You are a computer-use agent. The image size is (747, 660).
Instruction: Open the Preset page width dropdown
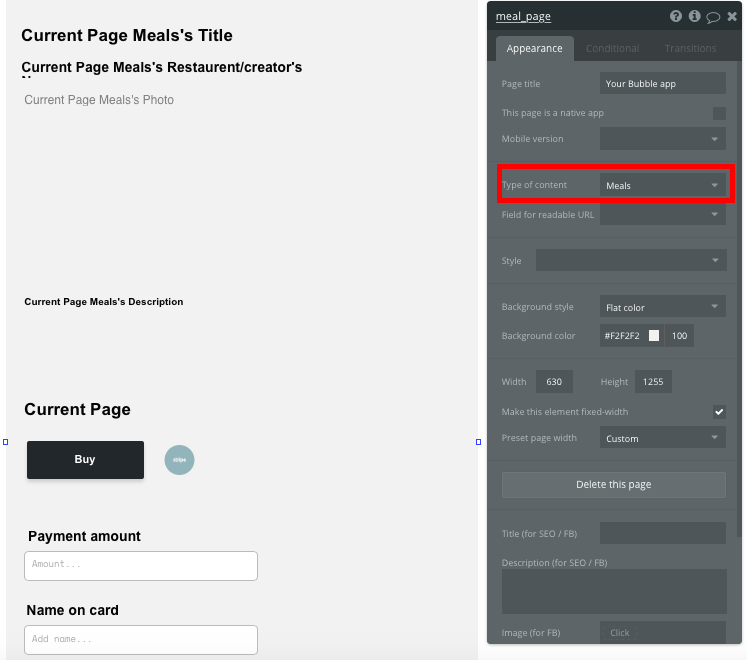click(x=663, y=437)
